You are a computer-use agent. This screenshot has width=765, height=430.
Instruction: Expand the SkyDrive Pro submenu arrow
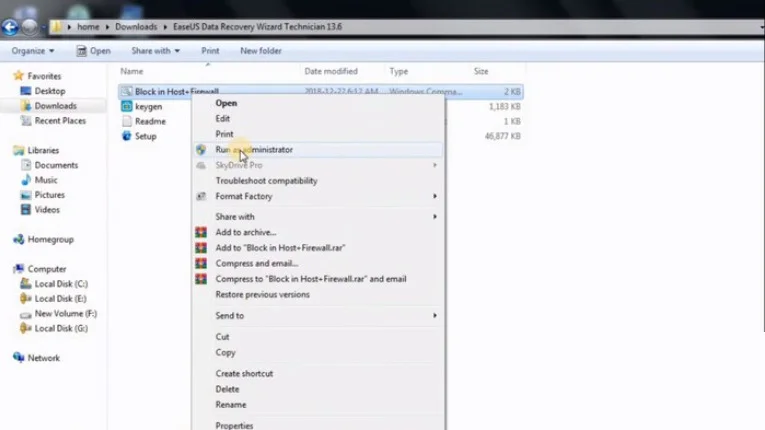coord(434,165)
